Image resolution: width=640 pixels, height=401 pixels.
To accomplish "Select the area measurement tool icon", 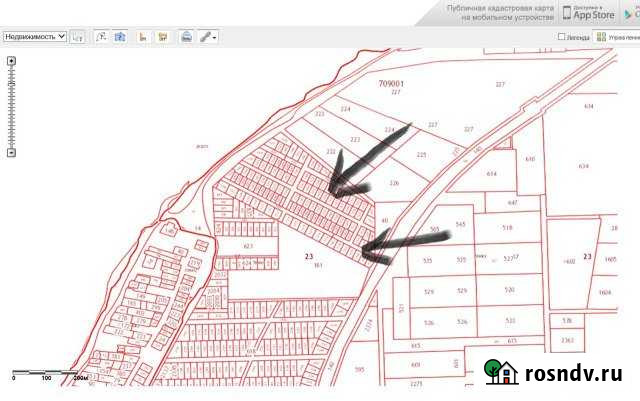I will coord(160,37).
